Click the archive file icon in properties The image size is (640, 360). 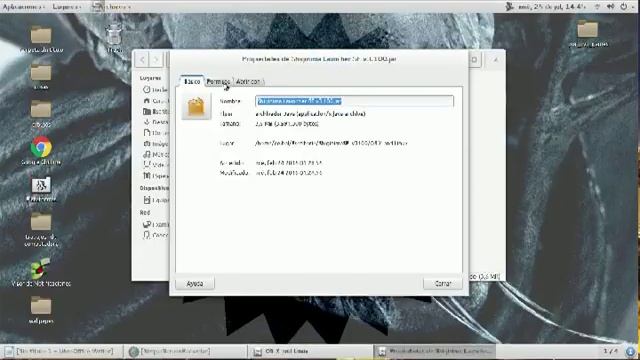196,106
